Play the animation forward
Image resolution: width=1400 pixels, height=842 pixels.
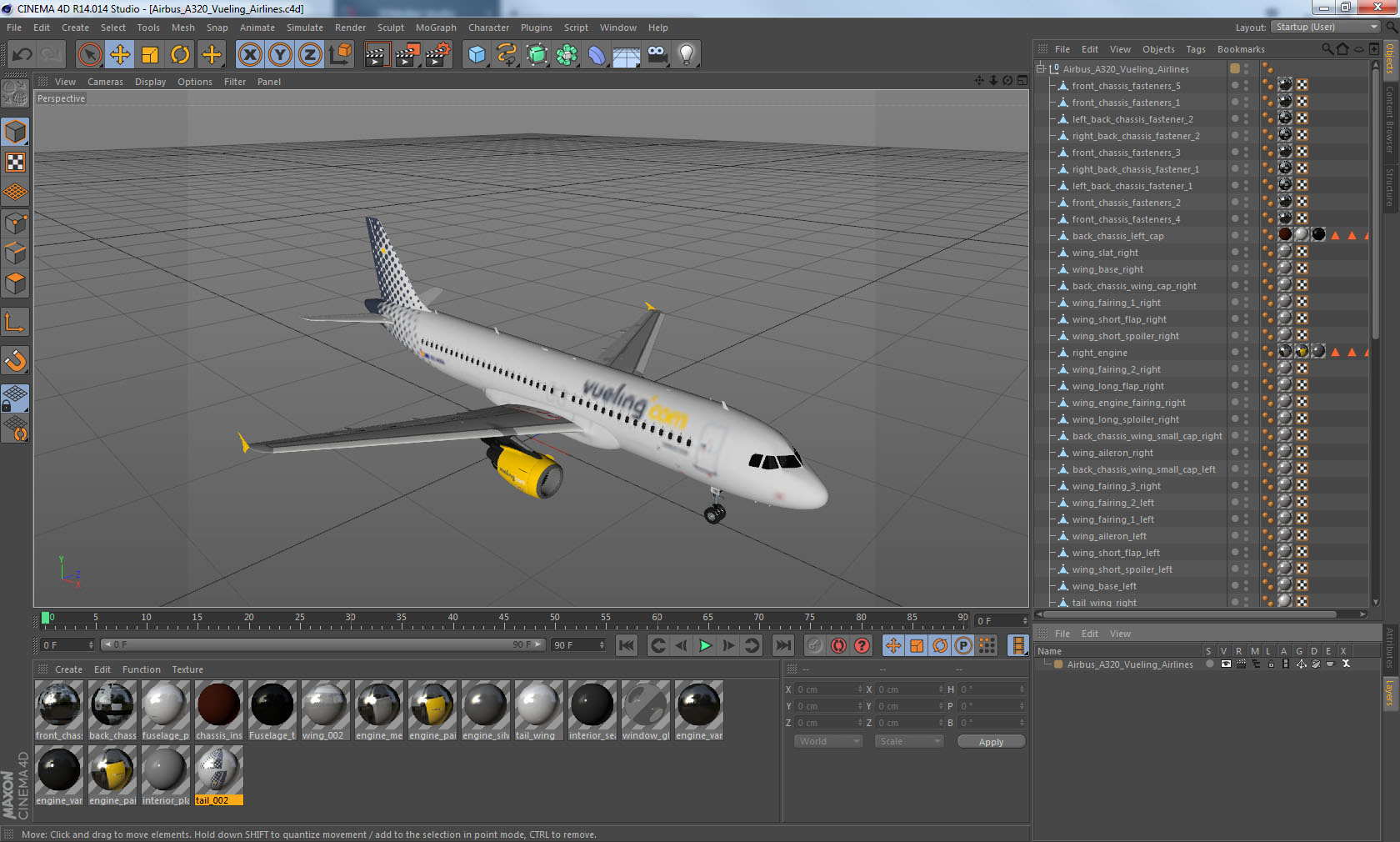point(705,645)
